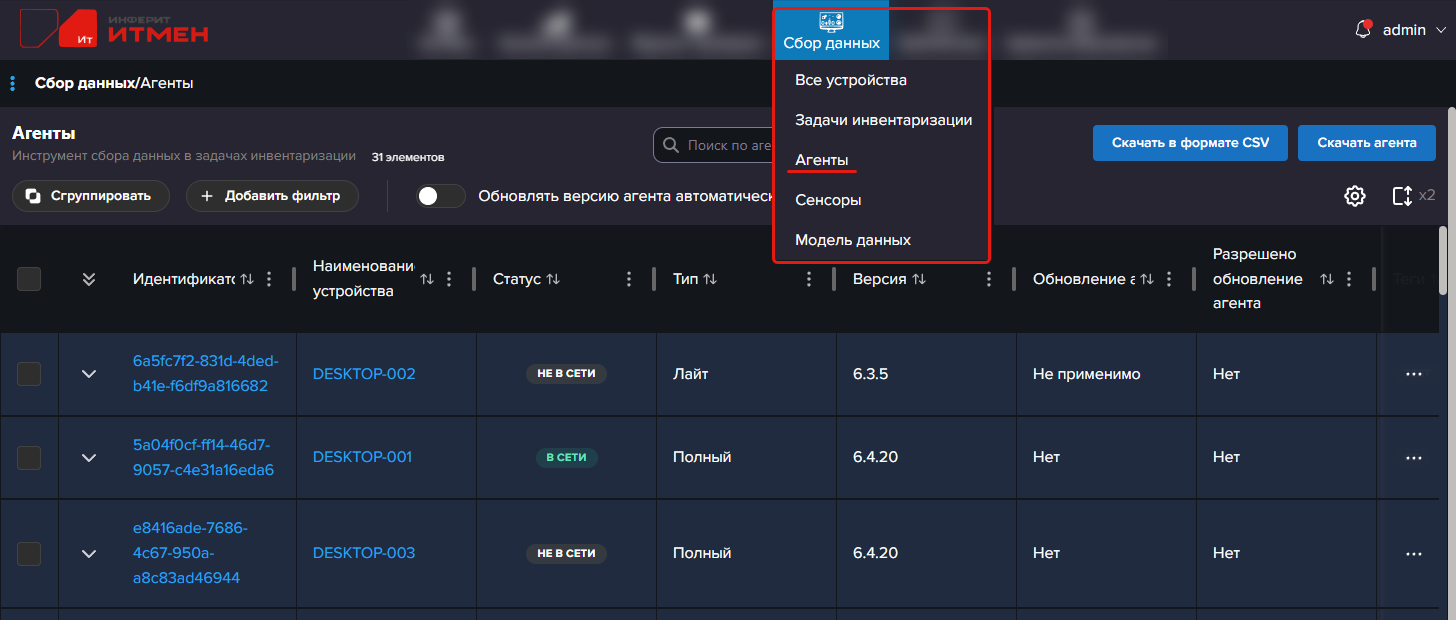This screenshot has height=620, width=1456.
Task: Open row actions for DESKTOP-002
Action: (1413, 374)
